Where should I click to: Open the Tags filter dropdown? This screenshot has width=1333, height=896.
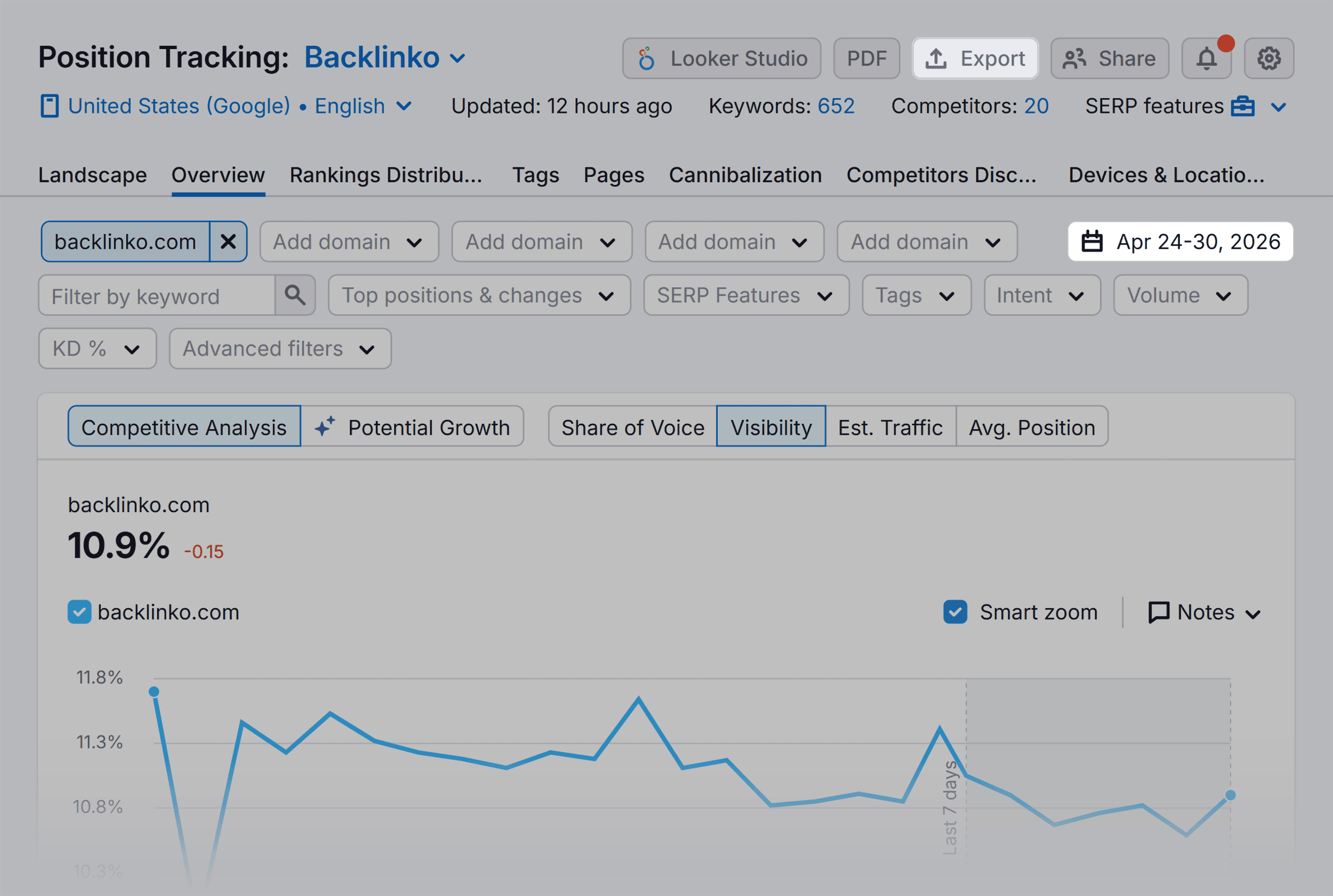click(x=916, y=295)
